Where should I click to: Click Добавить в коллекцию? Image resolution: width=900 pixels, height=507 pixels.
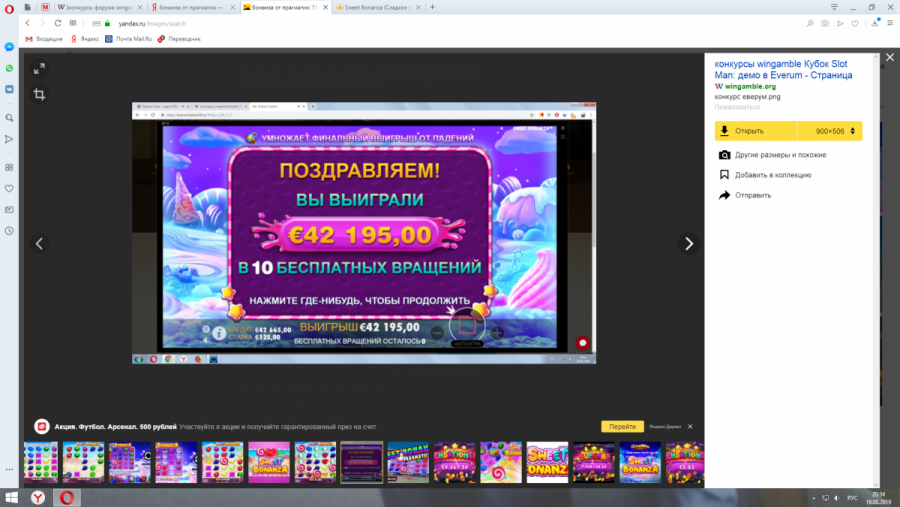pos(765,175)
